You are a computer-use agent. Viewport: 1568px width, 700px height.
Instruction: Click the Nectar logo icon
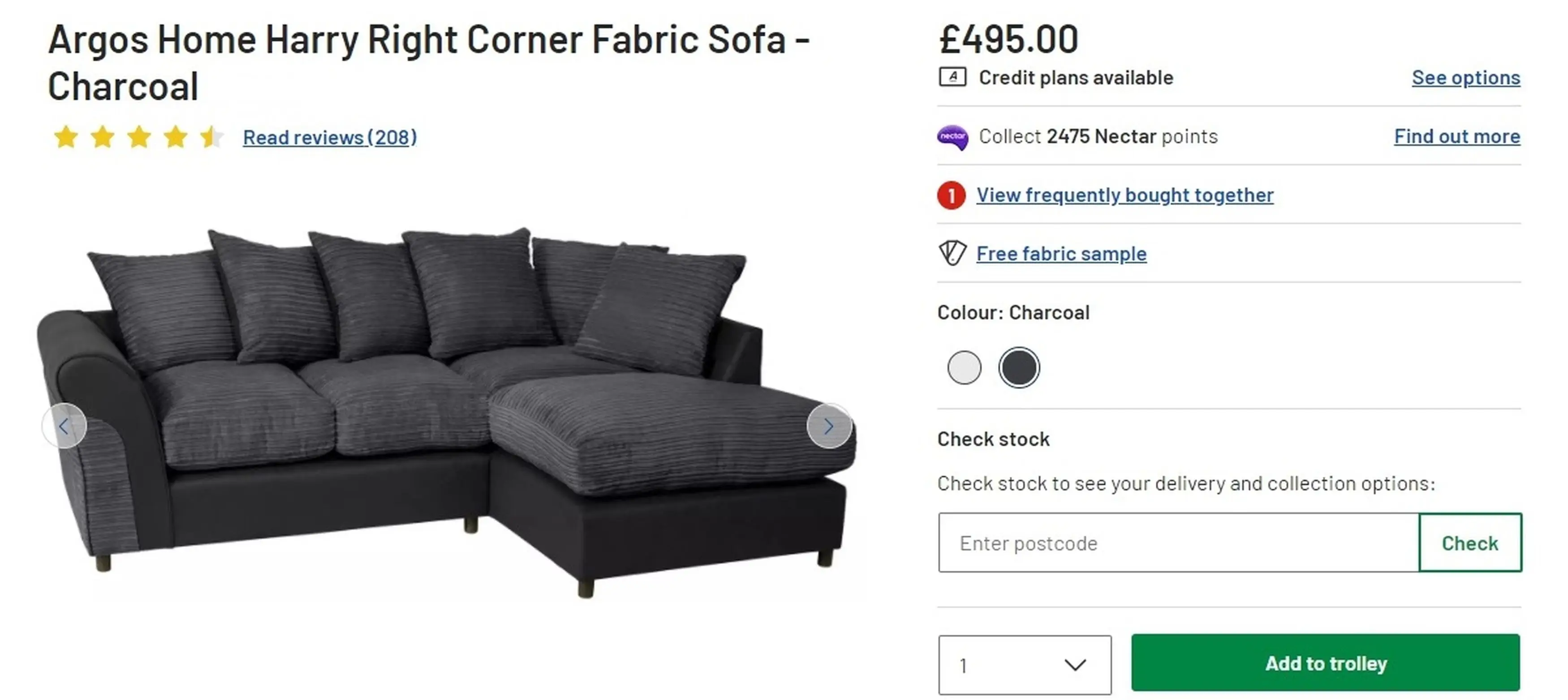coord(952,137)
